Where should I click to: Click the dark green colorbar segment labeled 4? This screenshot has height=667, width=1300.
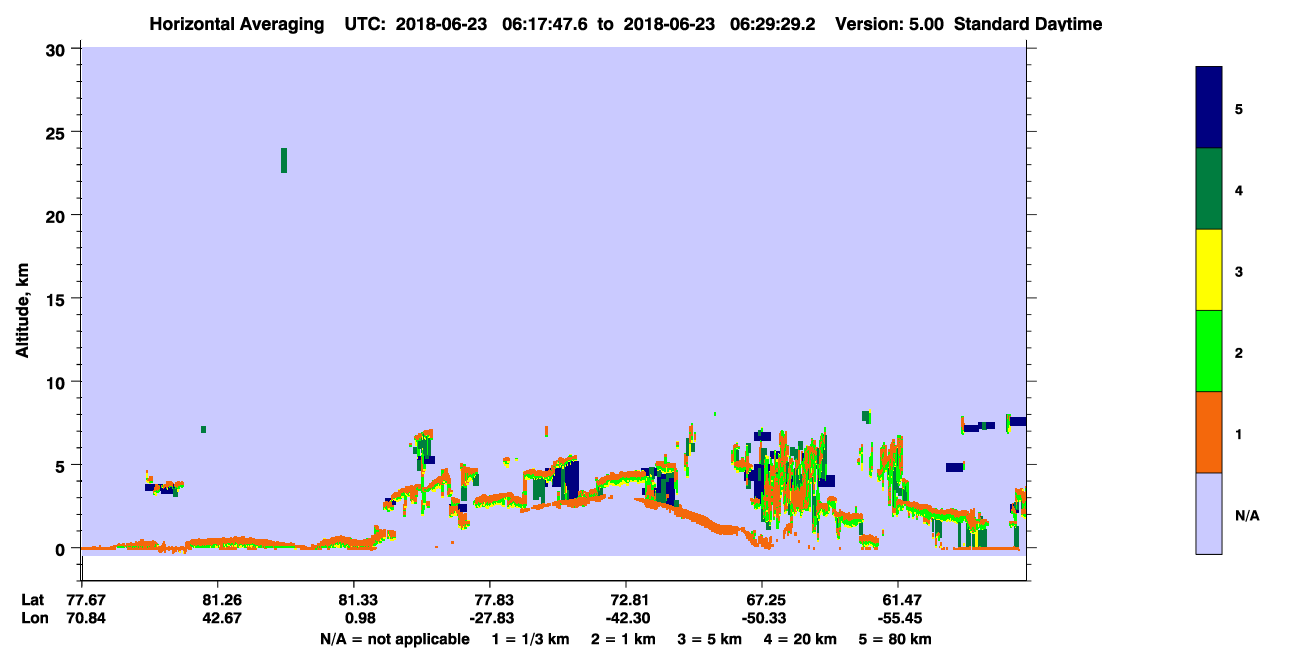(x=1209, y=189)
